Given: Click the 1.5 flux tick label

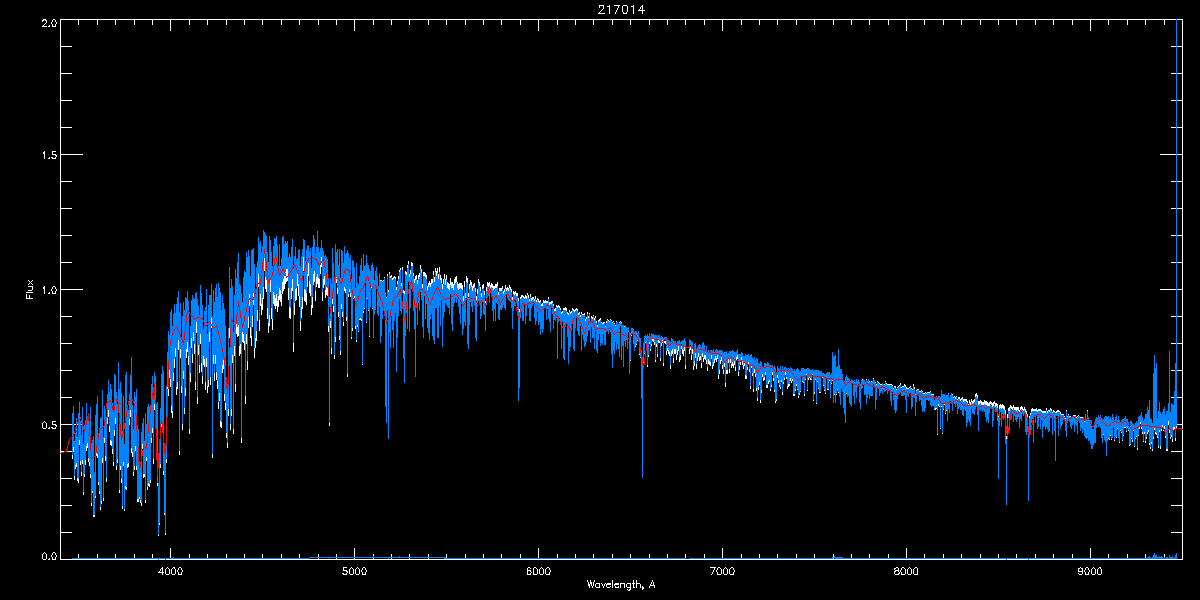Looking at the screenshot, I should pyautogui.click(x=48, y=156).
